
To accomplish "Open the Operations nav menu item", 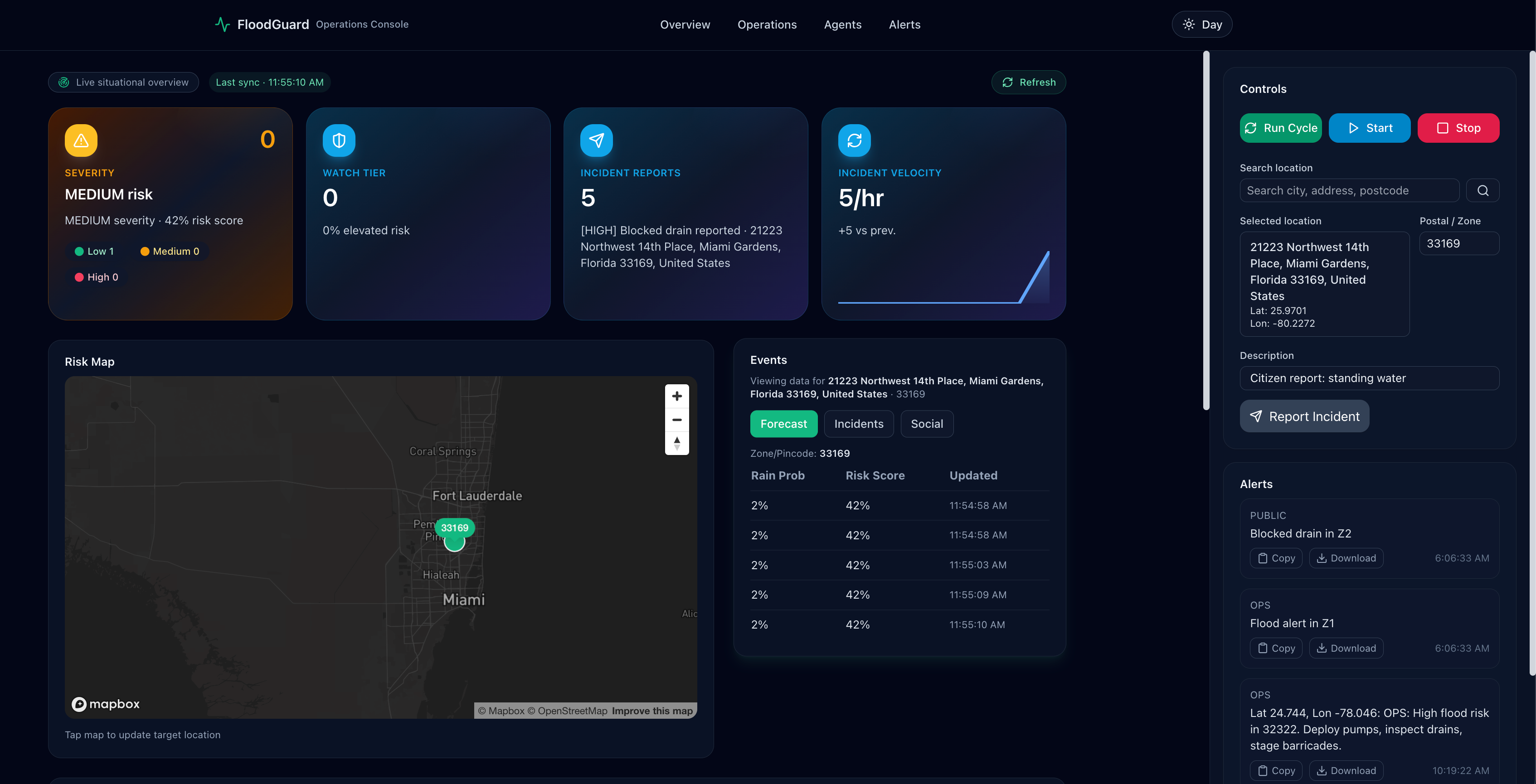I will tap(767, 24).
